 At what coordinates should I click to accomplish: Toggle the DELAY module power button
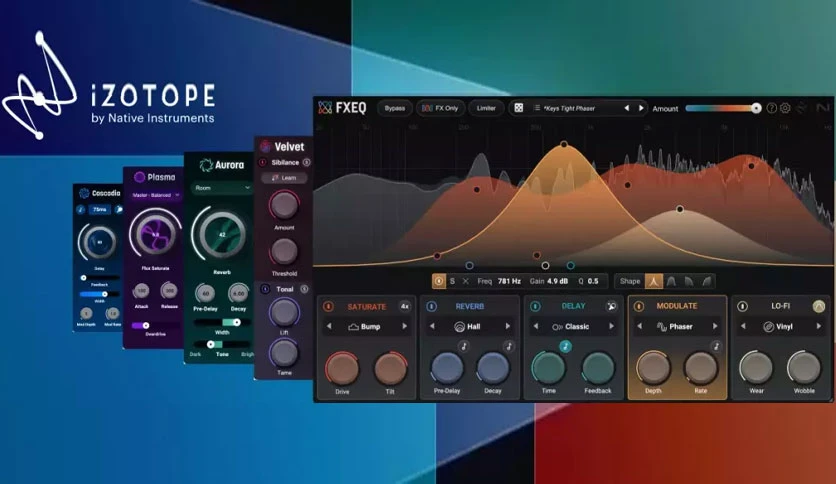tap(535, 306)
